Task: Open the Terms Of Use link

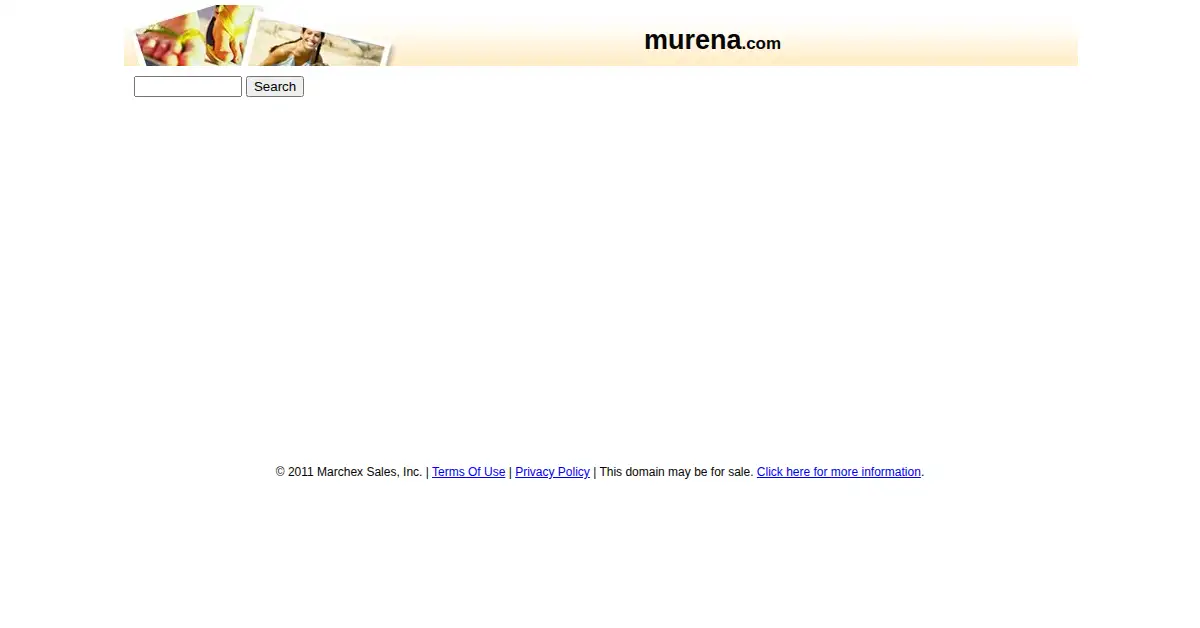Action: click(x=468, y=472)
